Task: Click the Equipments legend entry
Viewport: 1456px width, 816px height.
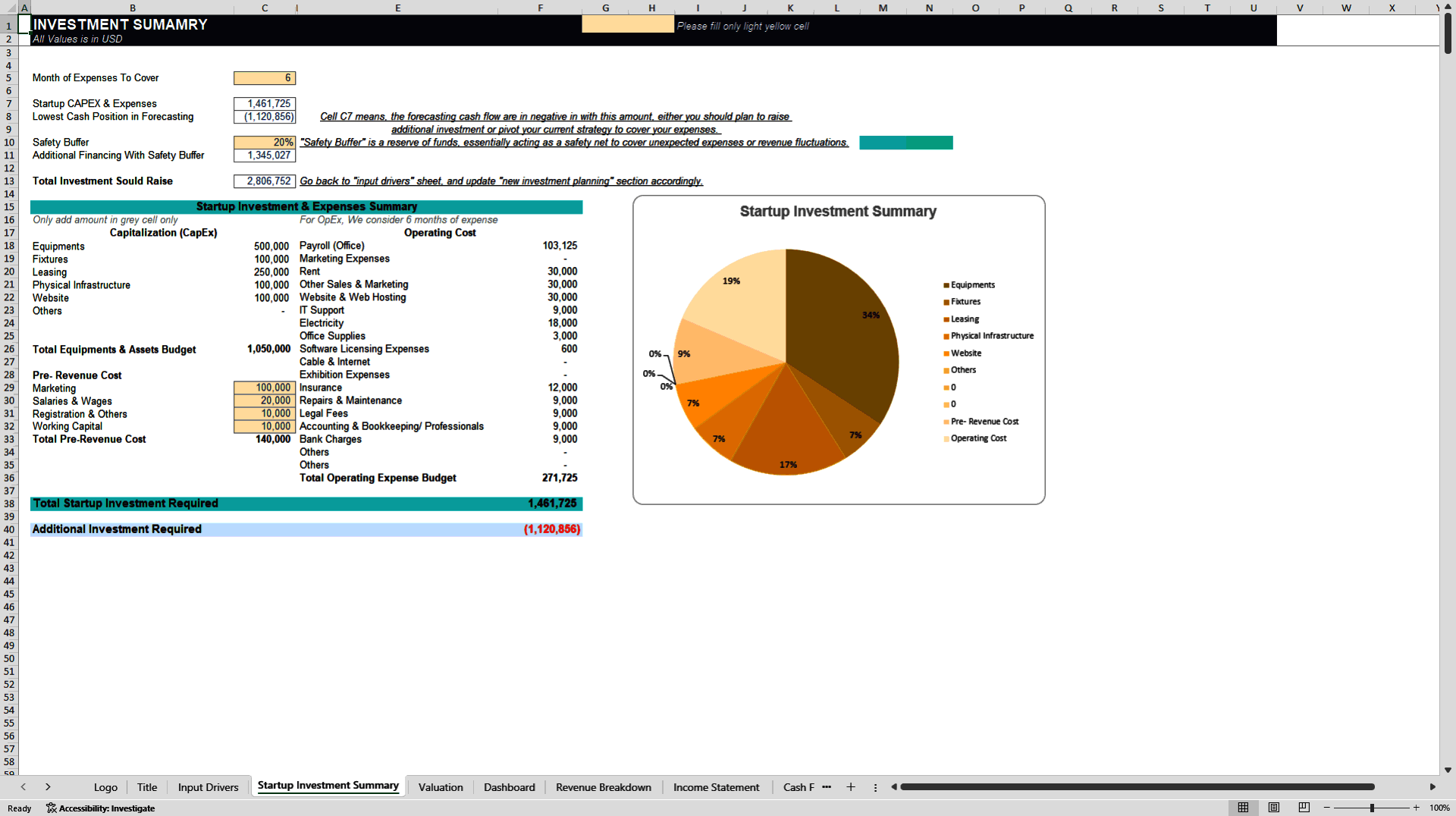Action: point(969,285)
